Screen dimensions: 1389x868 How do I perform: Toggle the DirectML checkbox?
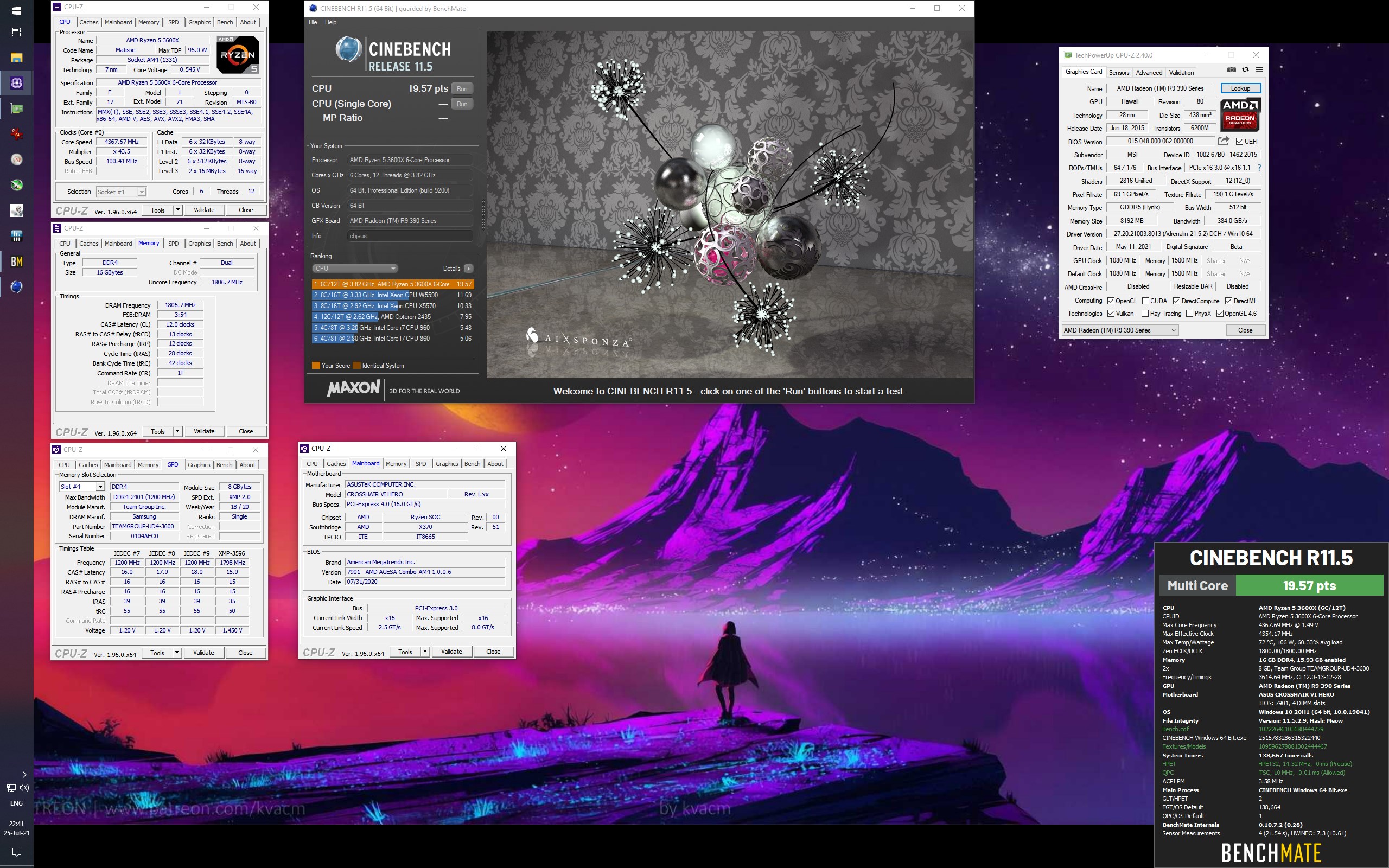[1228, 301]
